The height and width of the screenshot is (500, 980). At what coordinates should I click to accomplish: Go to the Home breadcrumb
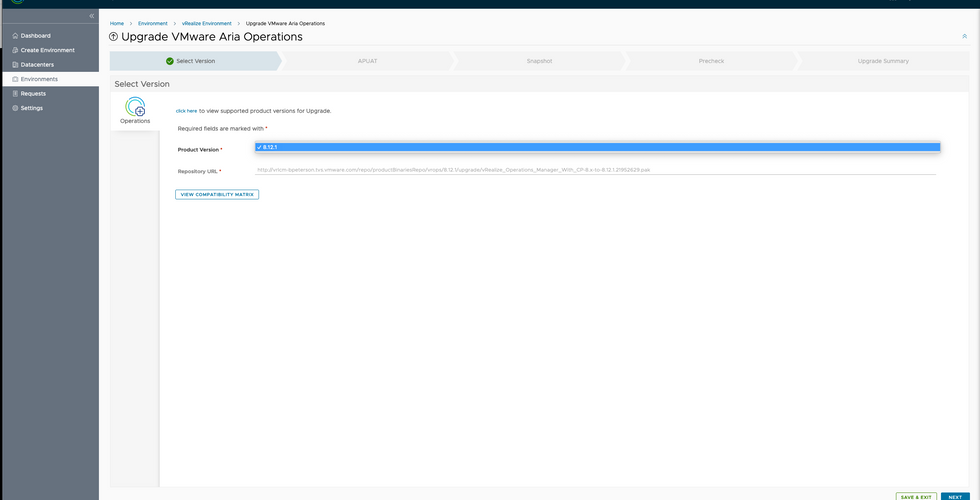(x=117, y=23)
